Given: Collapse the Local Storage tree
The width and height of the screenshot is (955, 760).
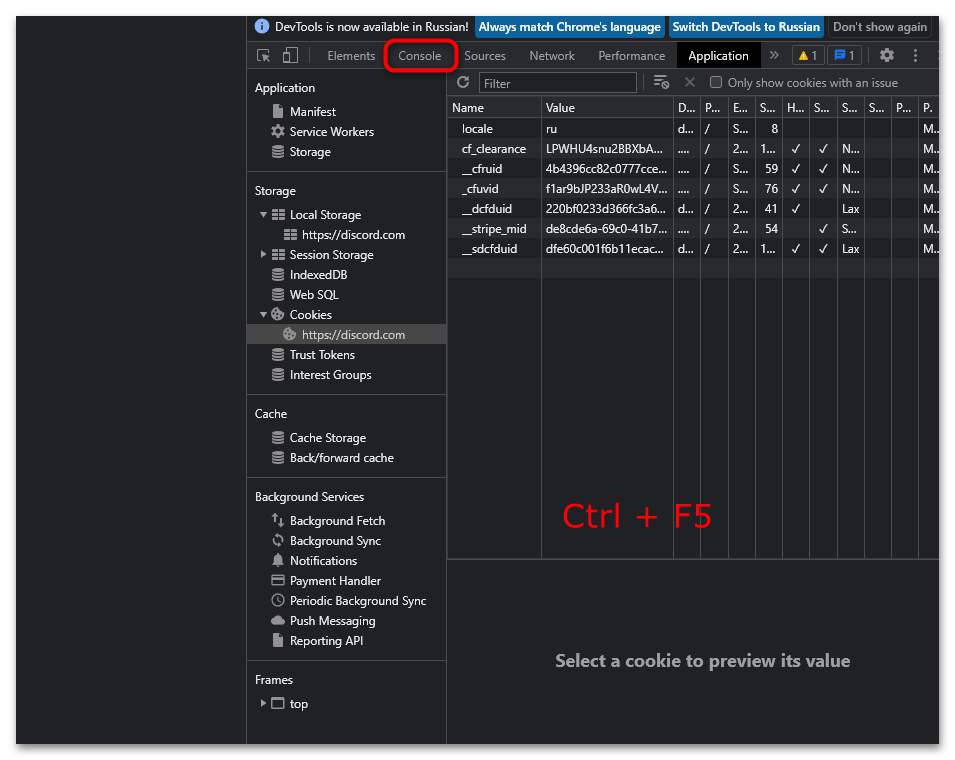Looking at the screenshot, I should 263,214.
